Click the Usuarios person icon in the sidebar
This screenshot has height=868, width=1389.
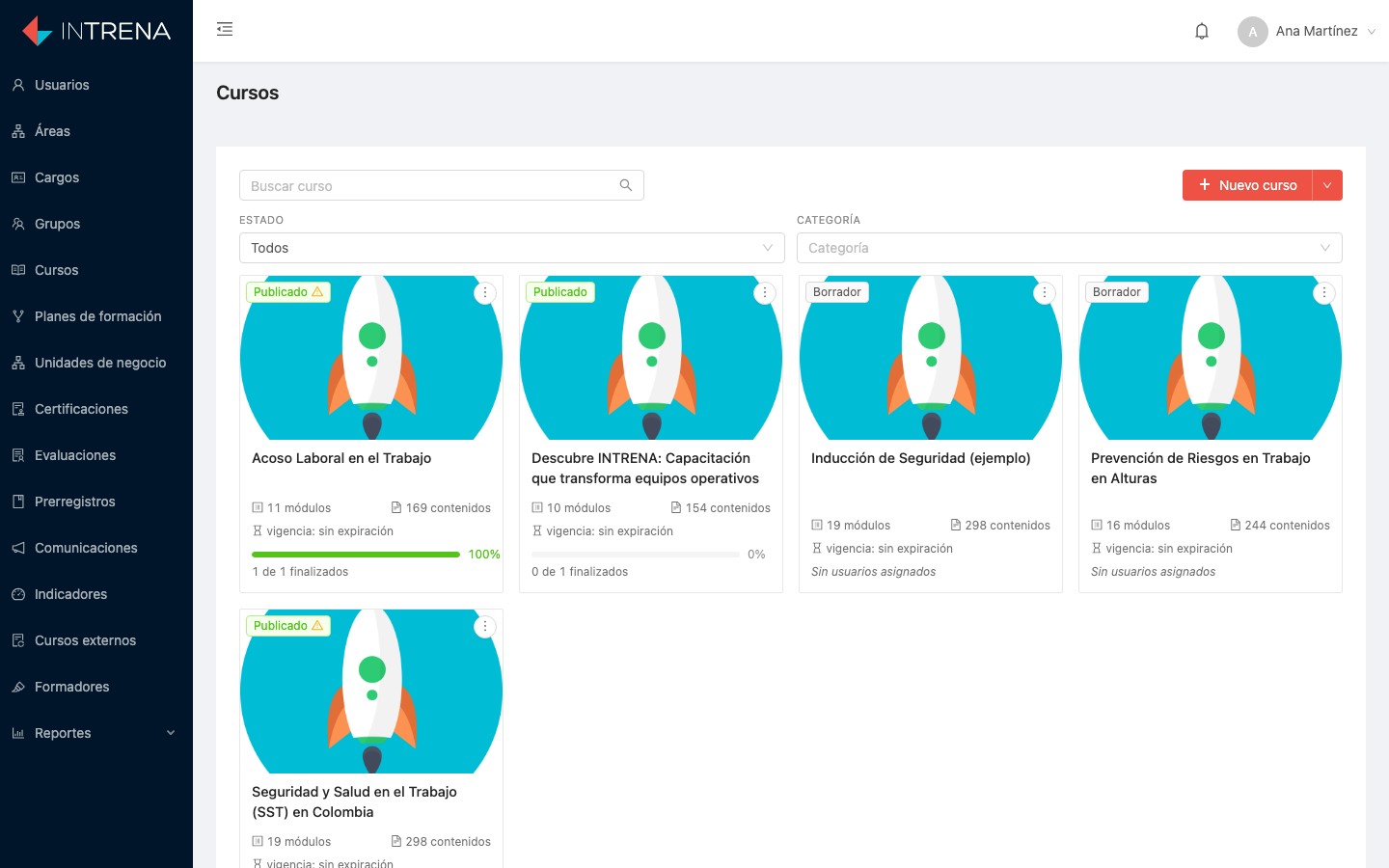point(18,85)
